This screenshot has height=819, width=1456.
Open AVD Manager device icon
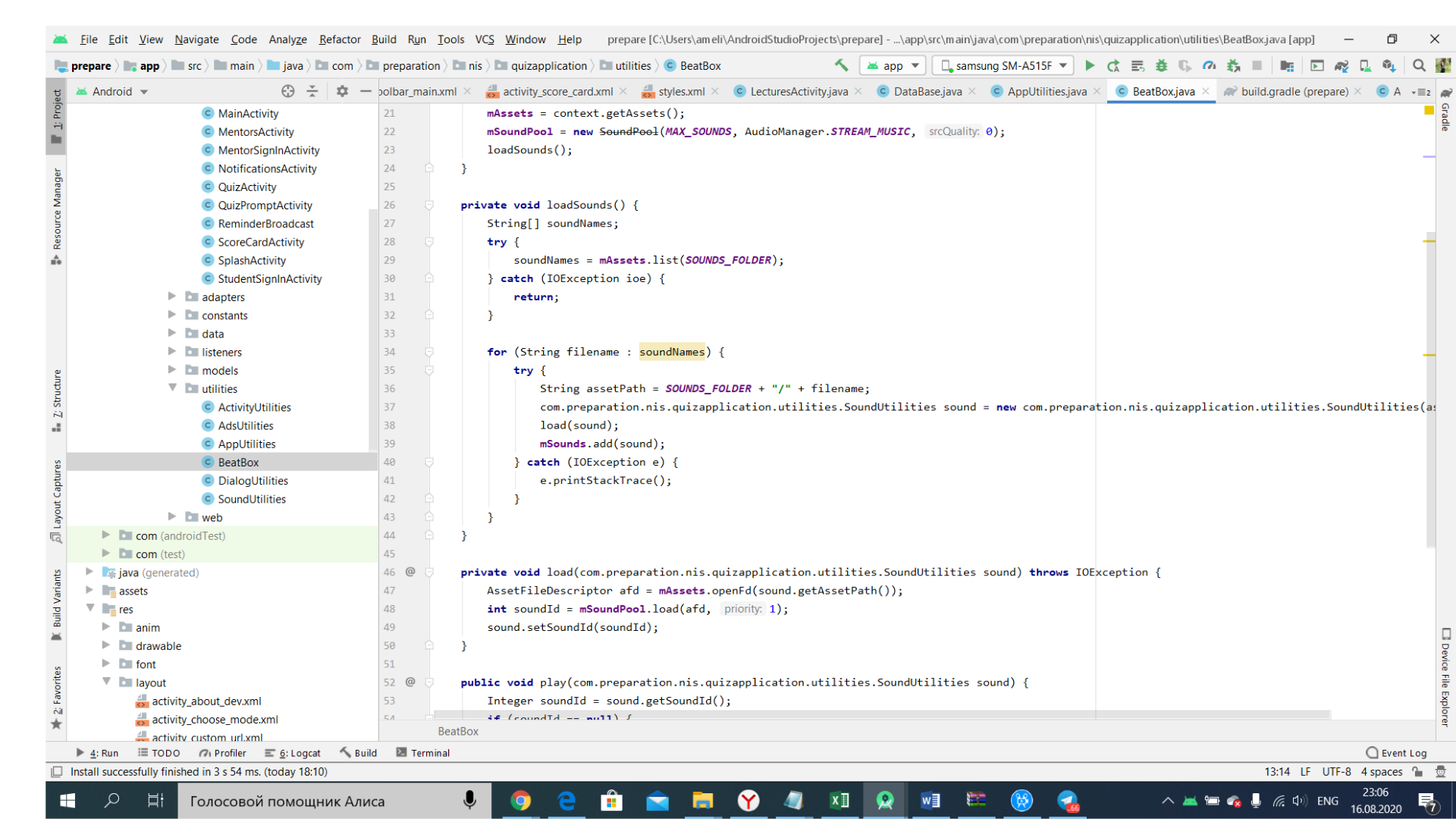1365,65
